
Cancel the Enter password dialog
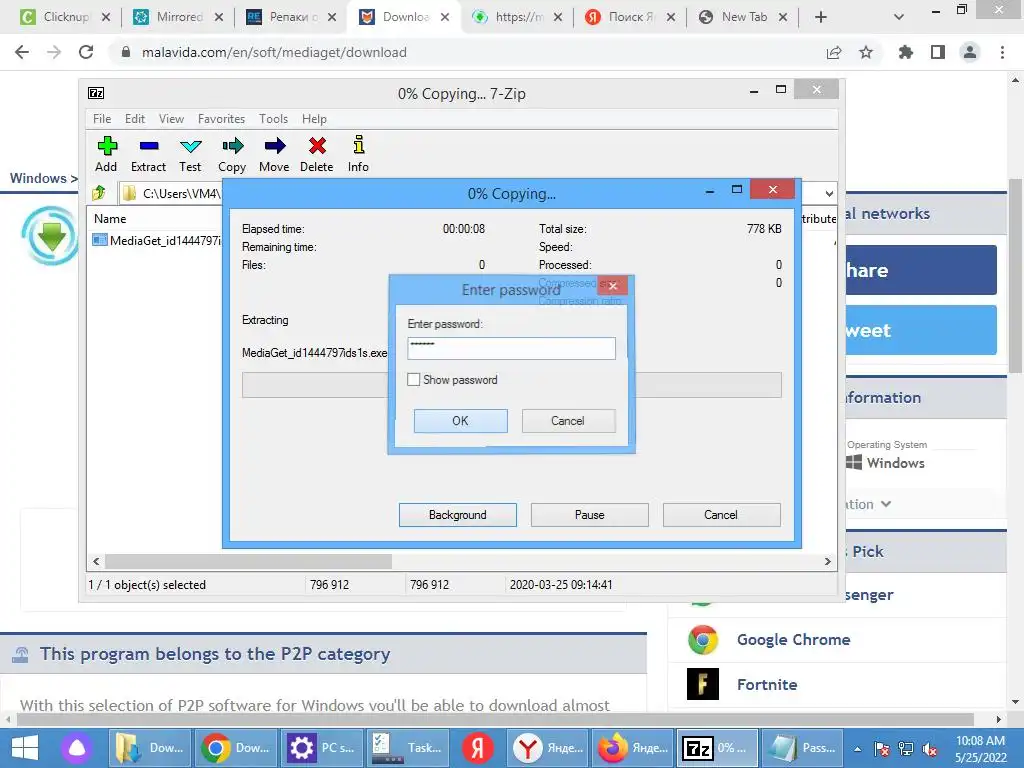click(x=568, y=421)
